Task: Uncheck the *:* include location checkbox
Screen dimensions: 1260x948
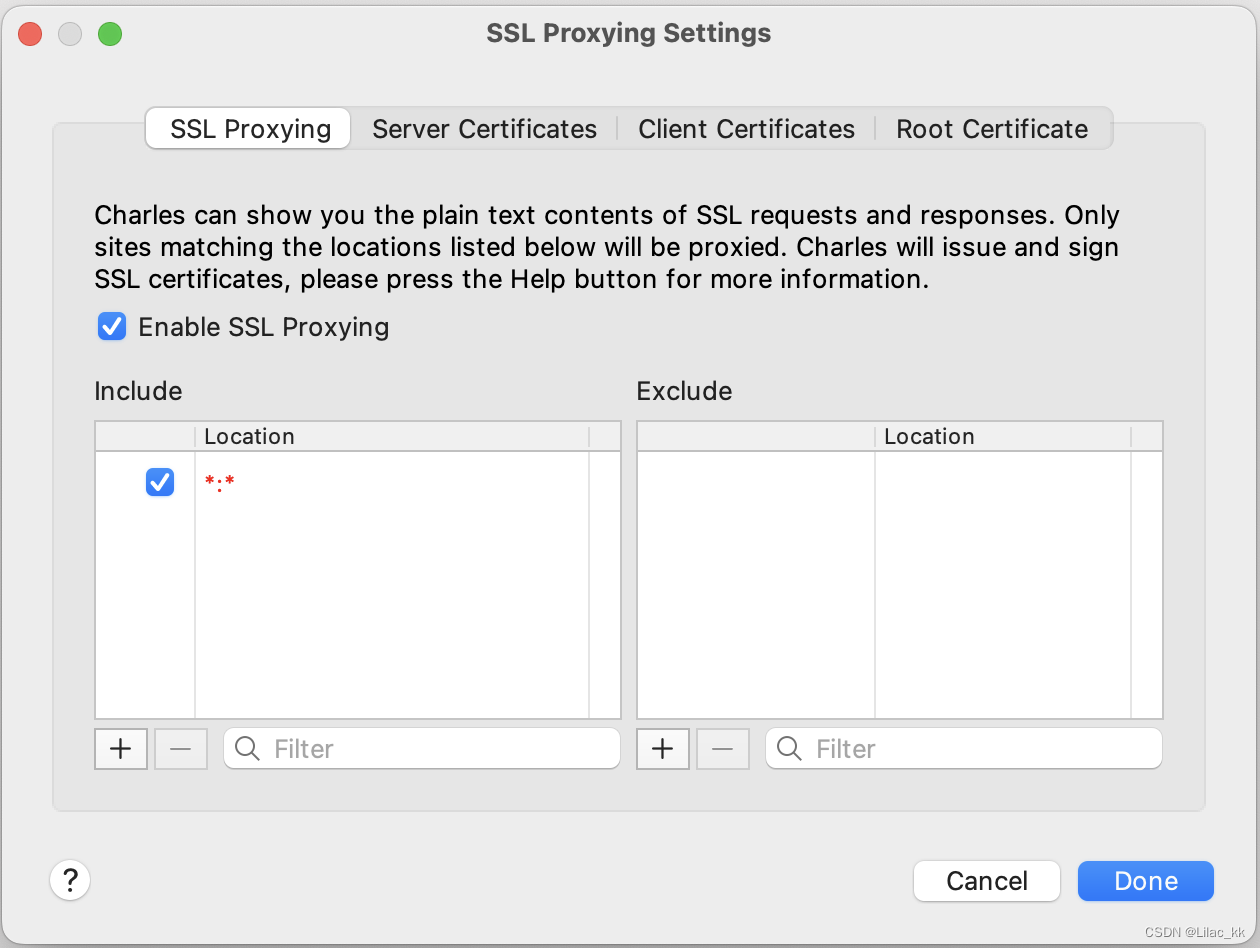Action: coord(160,483)
